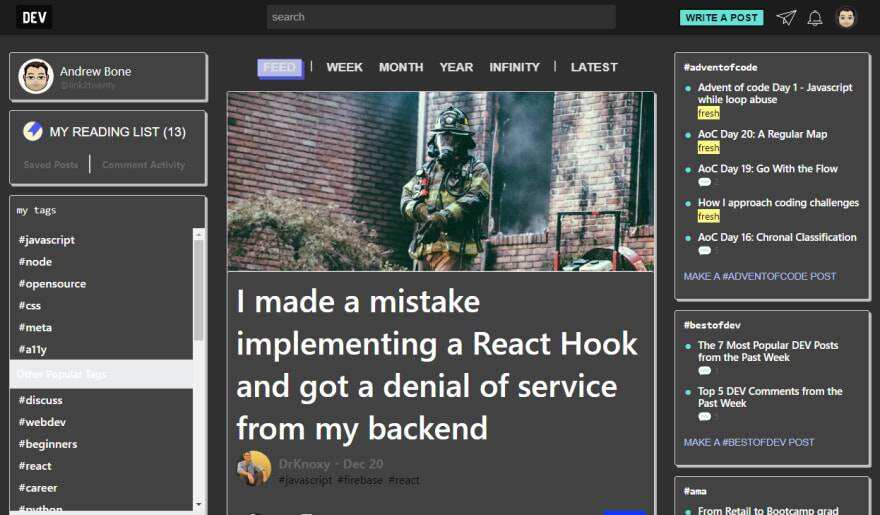Select the INFINITY feed tab
Image resolution: width=880 pixels, height=515 pixels.
click(x=514, y=67)
